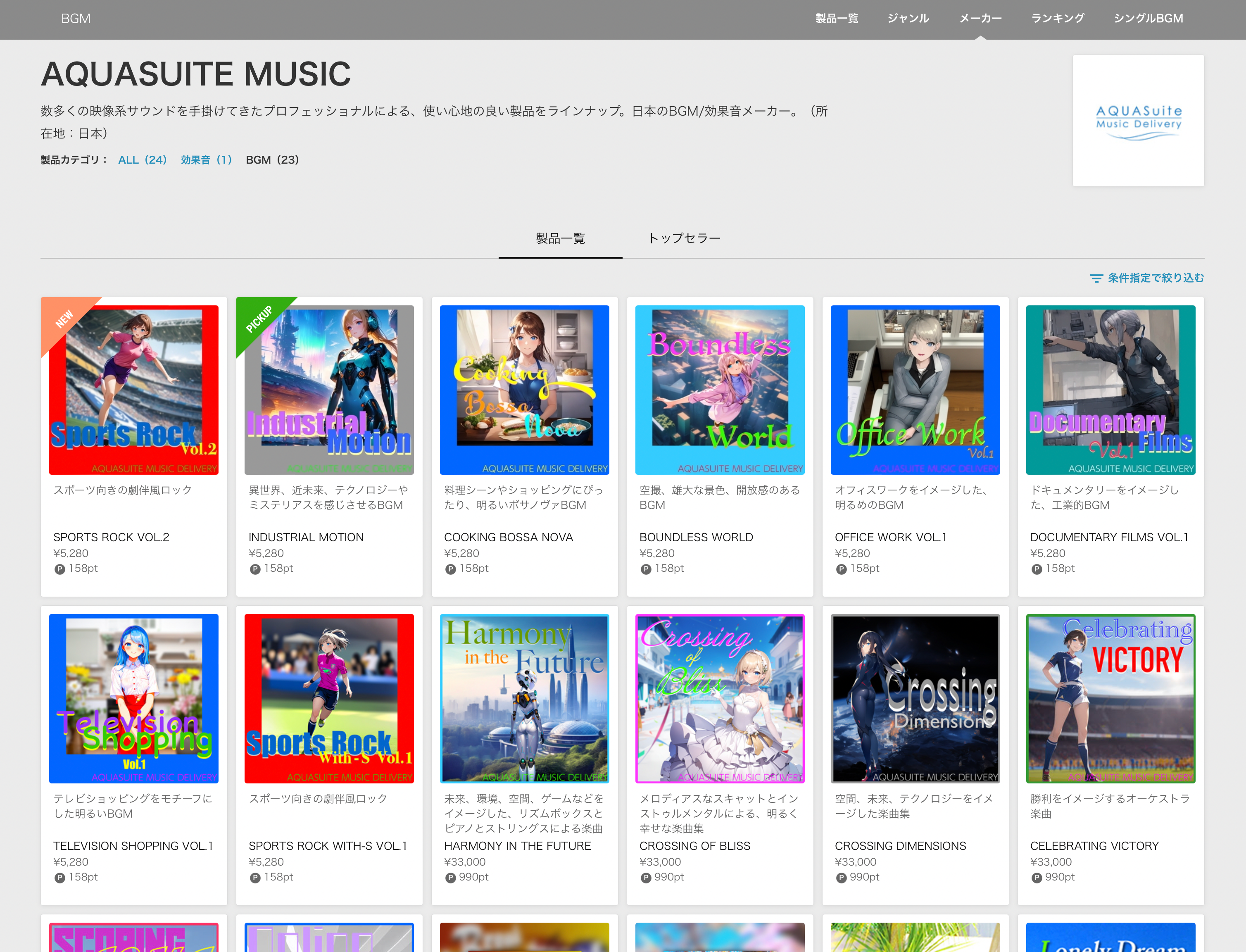The height and width of the screenshot is (952, 1246).
Task: Open Boundless World cover image
Action: 720,390
